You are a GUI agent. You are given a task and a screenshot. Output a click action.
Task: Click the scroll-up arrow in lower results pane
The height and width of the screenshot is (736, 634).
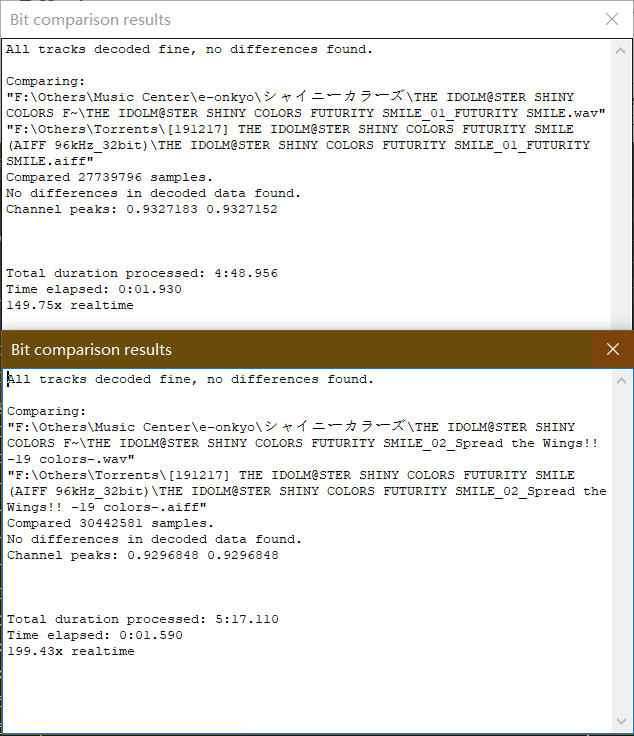pyautogui.click(x=621, y=381)
